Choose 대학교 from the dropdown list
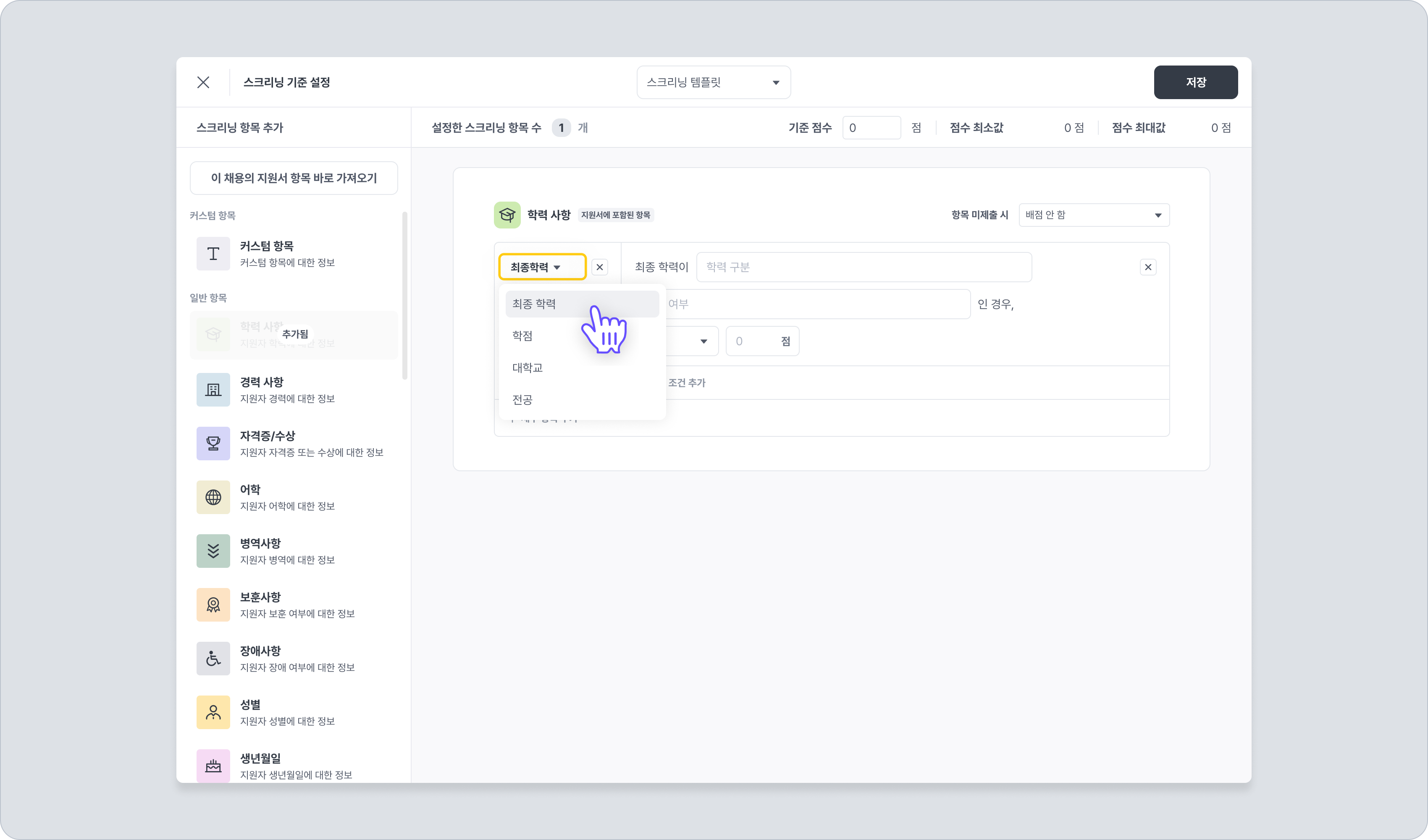This screenshot has height=840, width=1428. click(528, 368)
